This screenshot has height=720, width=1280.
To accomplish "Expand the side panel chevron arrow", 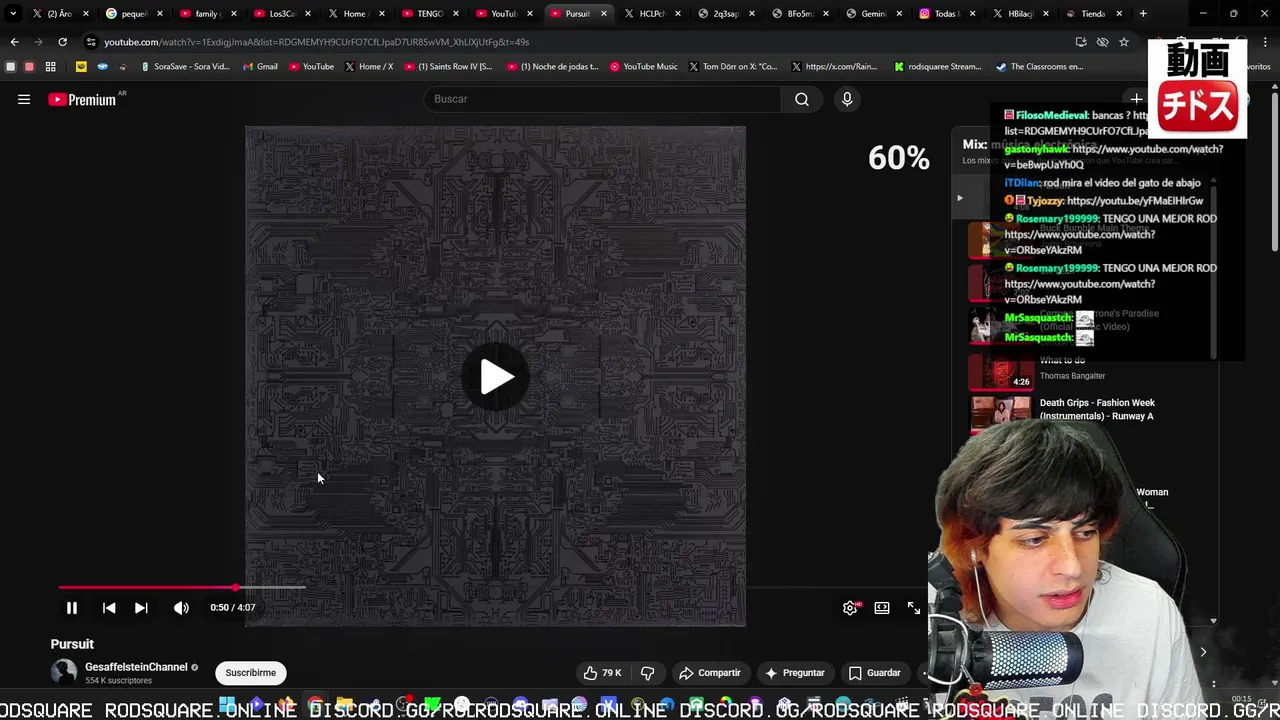I will coord(1203,652).
